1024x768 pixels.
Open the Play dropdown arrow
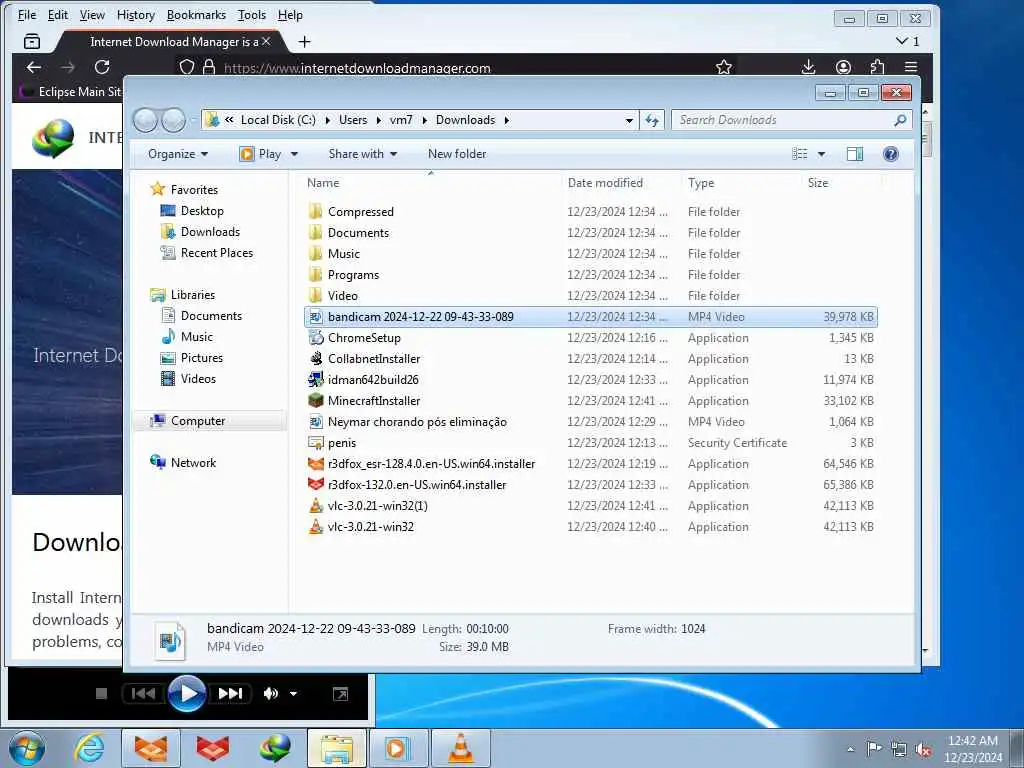[295, 154]
